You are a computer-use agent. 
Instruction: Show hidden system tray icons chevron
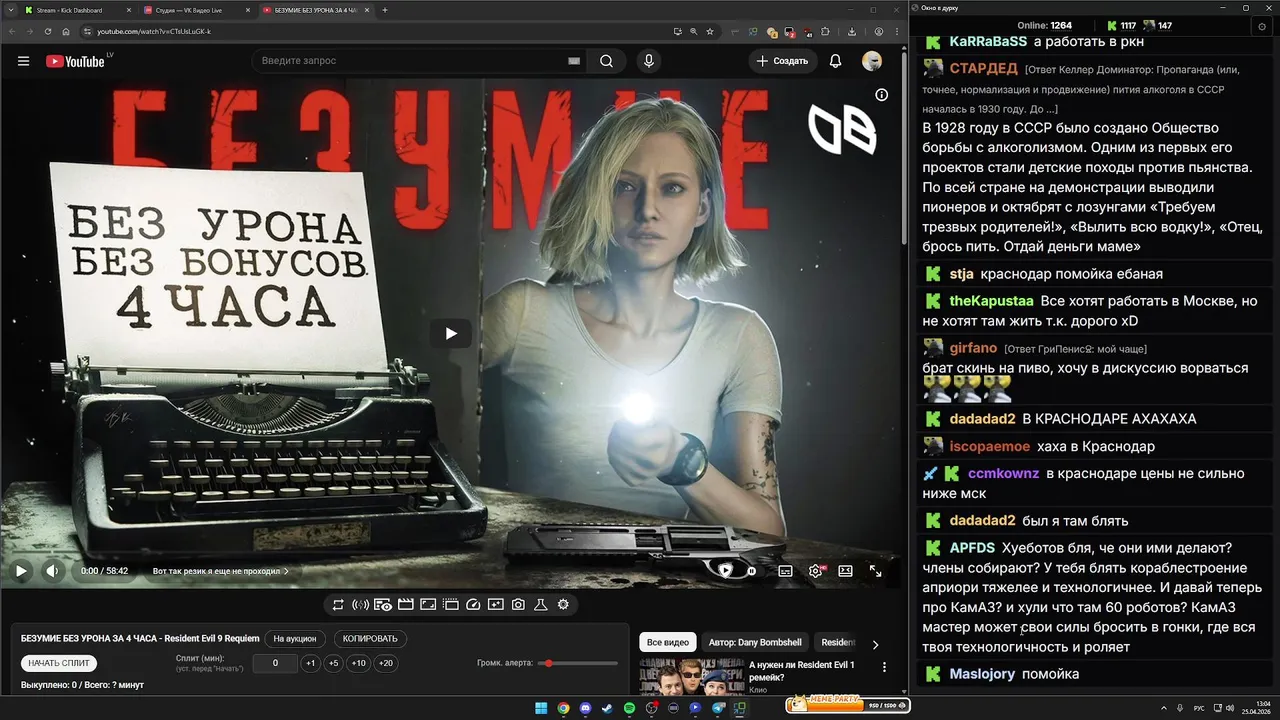(x=1164, y=708)
